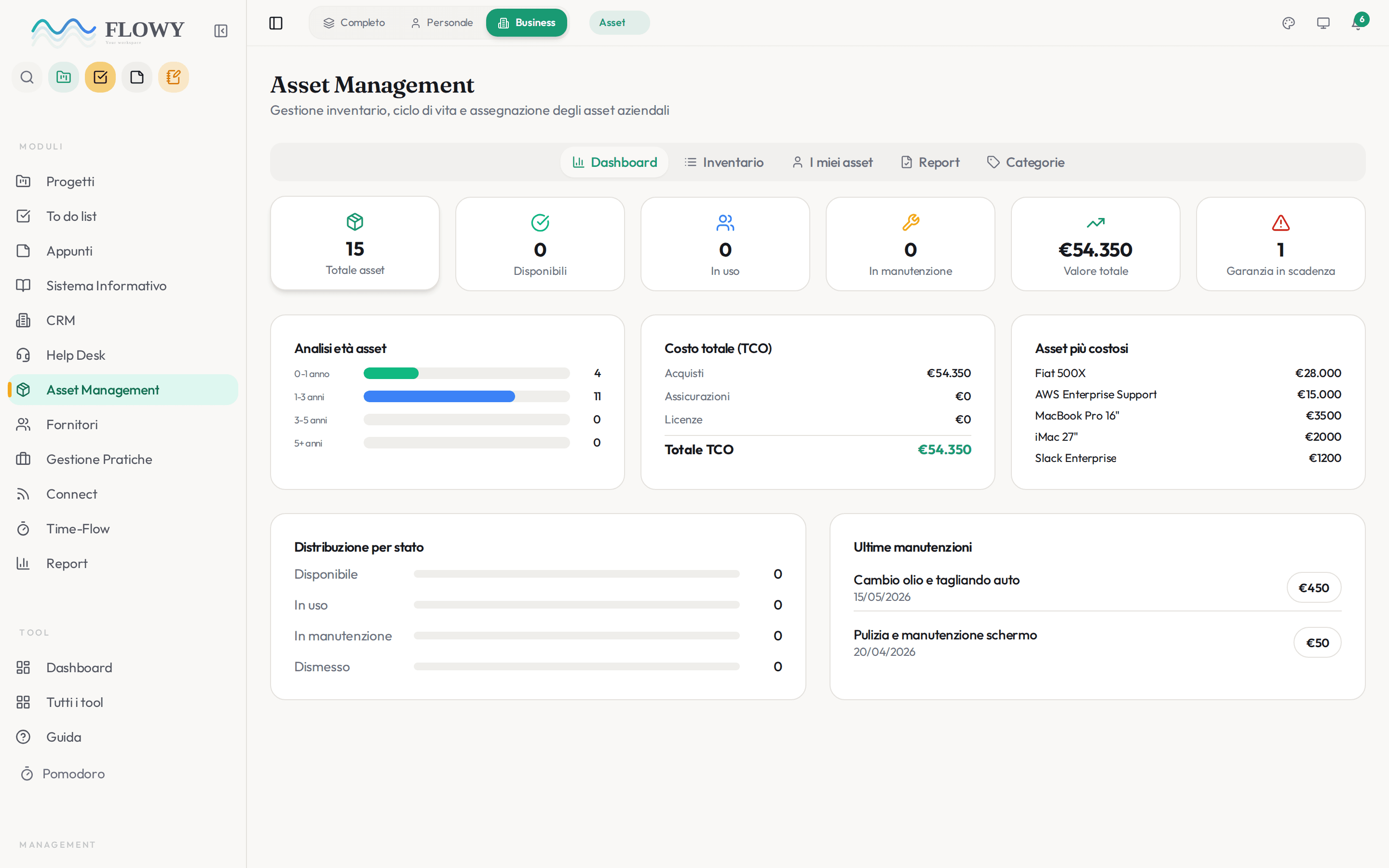1389x868 pixels.
Task: Click the warning triangle on Garanzia card
Action: (x=1280, y=222)
